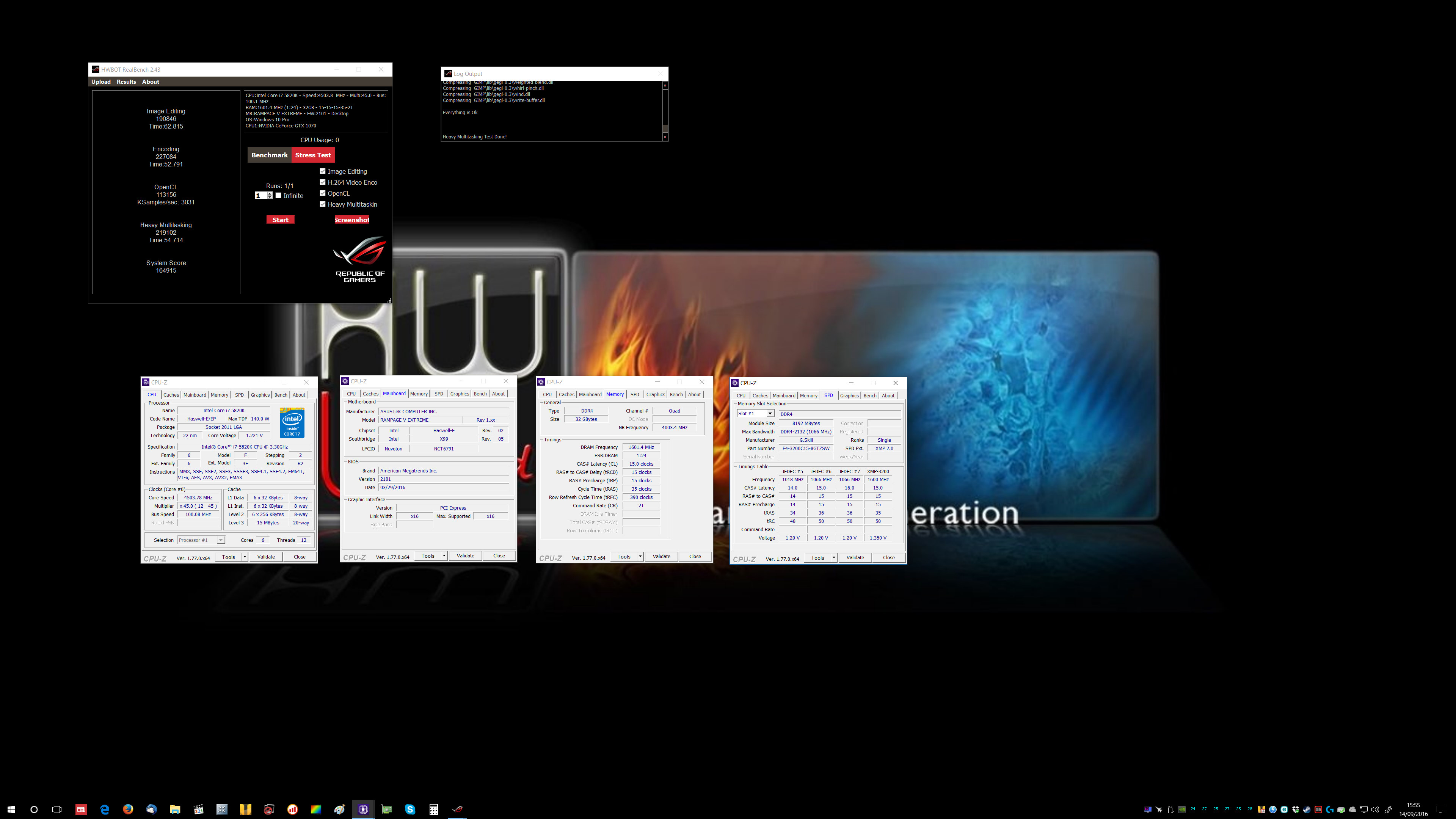Expand Tools arrow in CPU-Z SPD window
This screenshot has width=1456, height=819.
(834, 558)
